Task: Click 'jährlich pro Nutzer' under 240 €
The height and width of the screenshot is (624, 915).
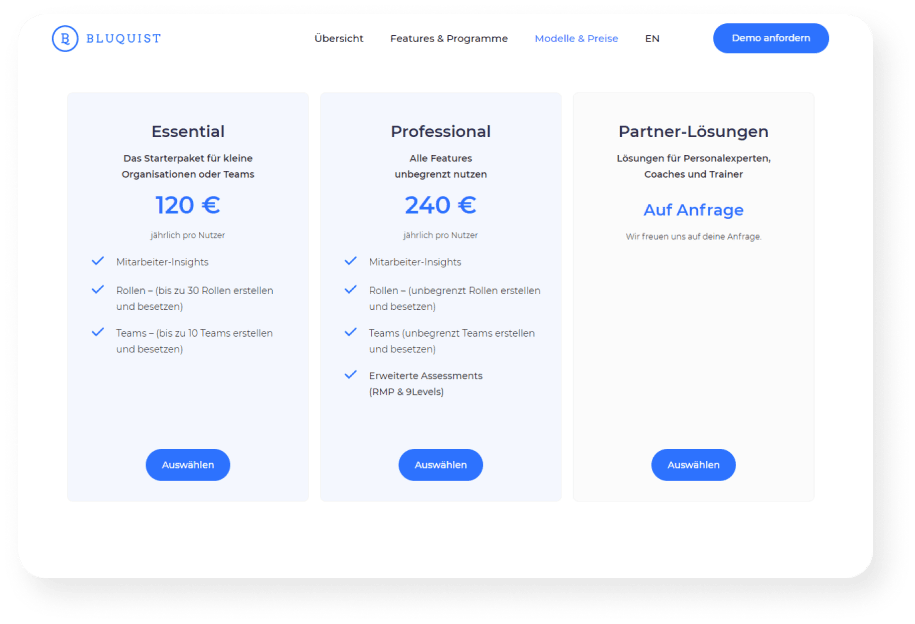Action: tap(441, 235)
